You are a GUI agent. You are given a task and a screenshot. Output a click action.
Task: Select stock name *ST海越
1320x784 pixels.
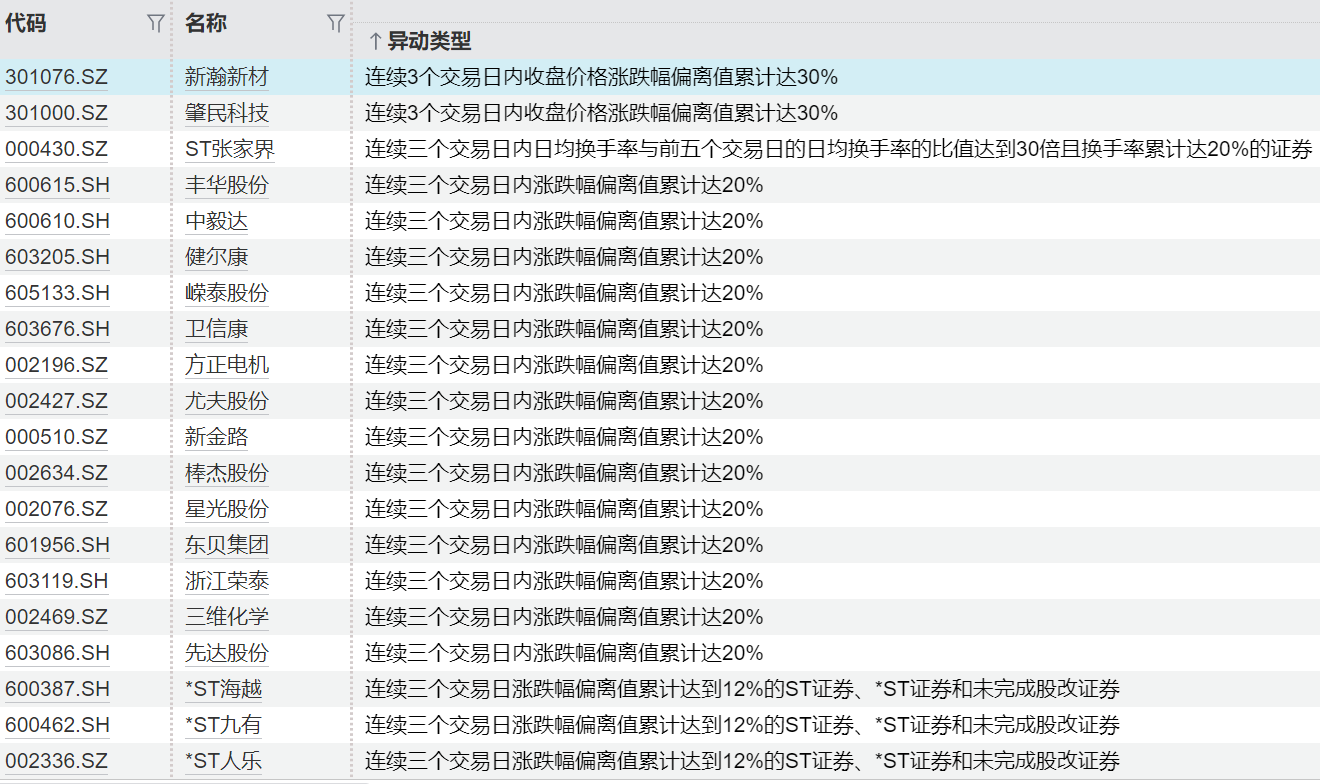click(224, 689)
